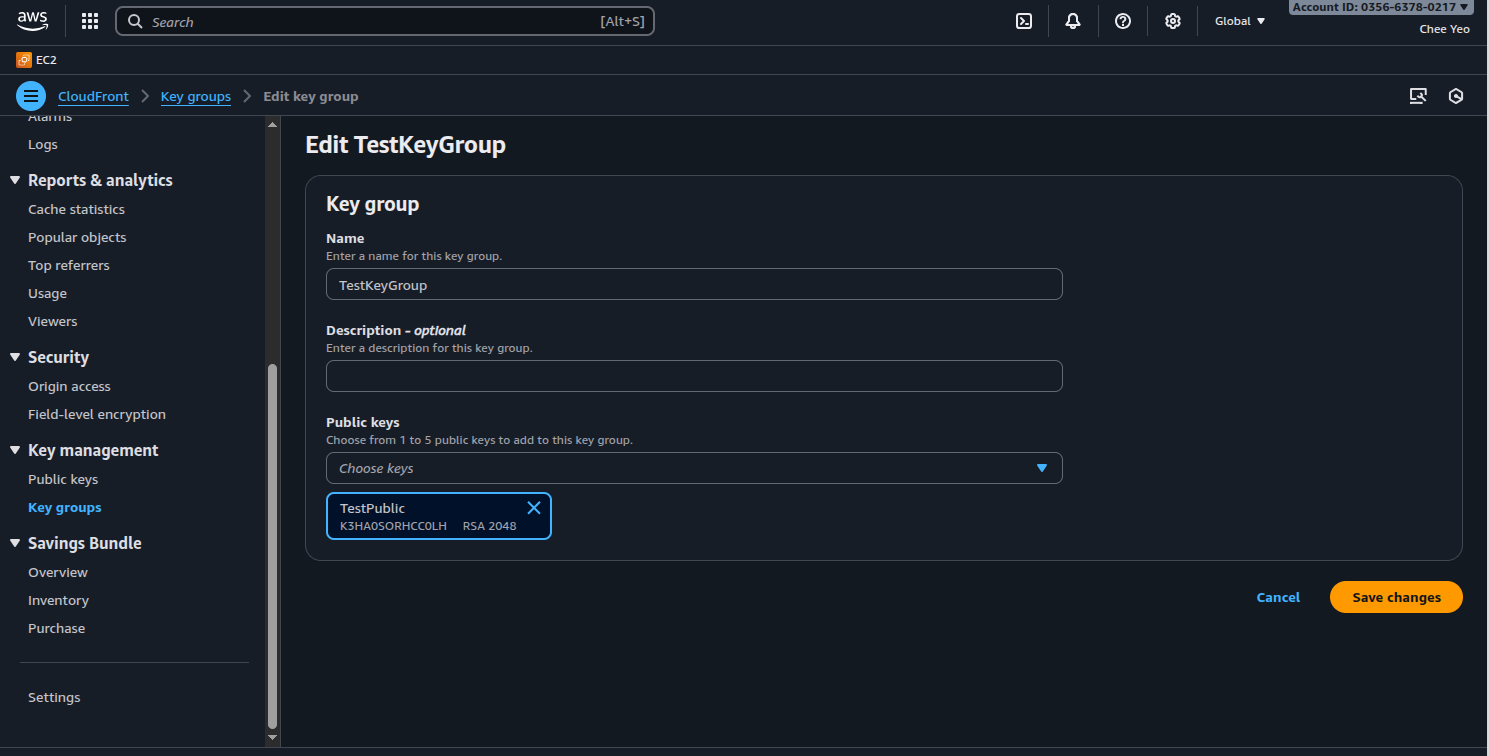Open Cache statistics in sidebar
1489x756 pixels.
(x=76, y=209)
